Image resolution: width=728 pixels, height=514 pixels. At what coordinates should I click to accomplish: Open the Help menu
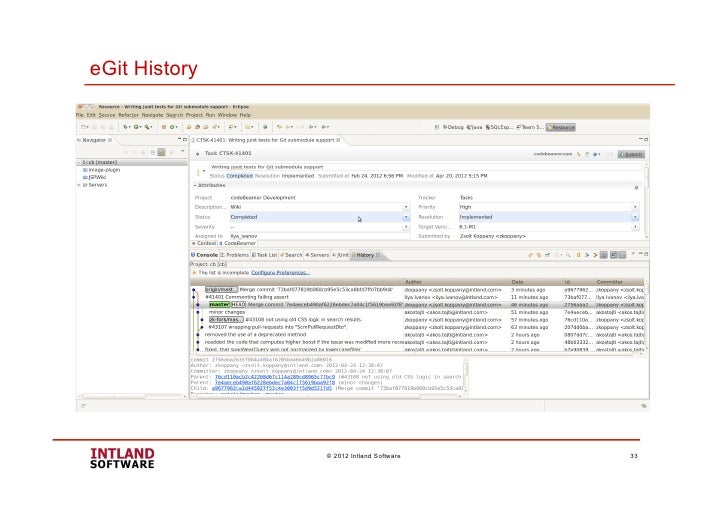point(245,115)
